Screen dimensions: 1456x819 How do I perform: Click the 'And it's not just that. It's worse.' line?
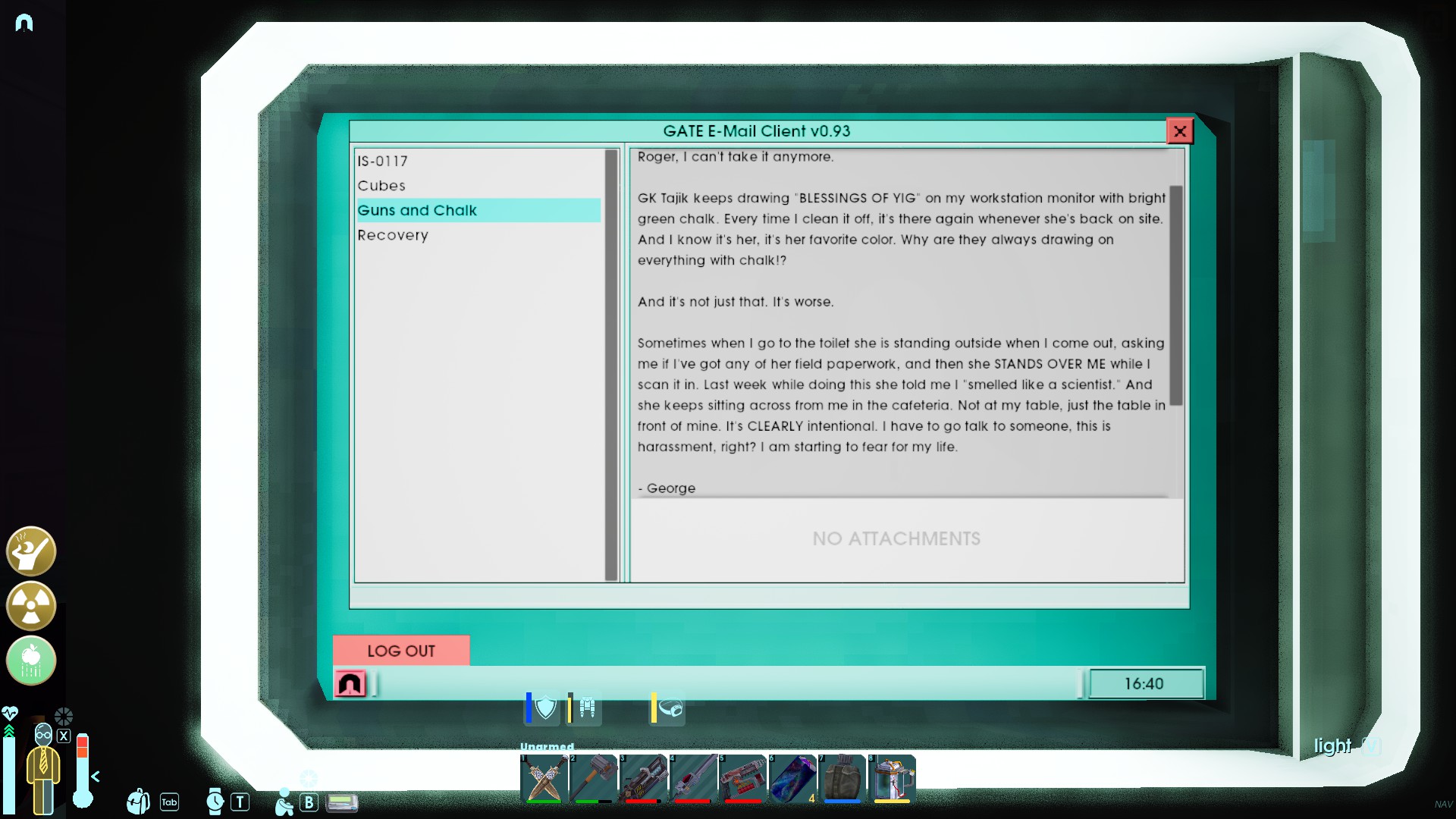tap(736, 302)
